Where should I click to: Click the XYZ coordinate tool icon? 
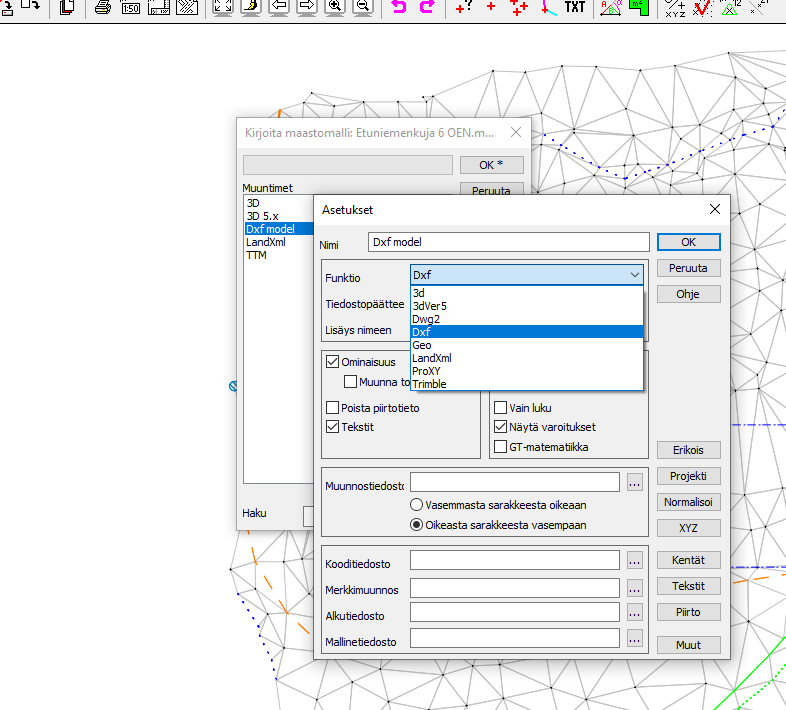(x=675, y=8)
